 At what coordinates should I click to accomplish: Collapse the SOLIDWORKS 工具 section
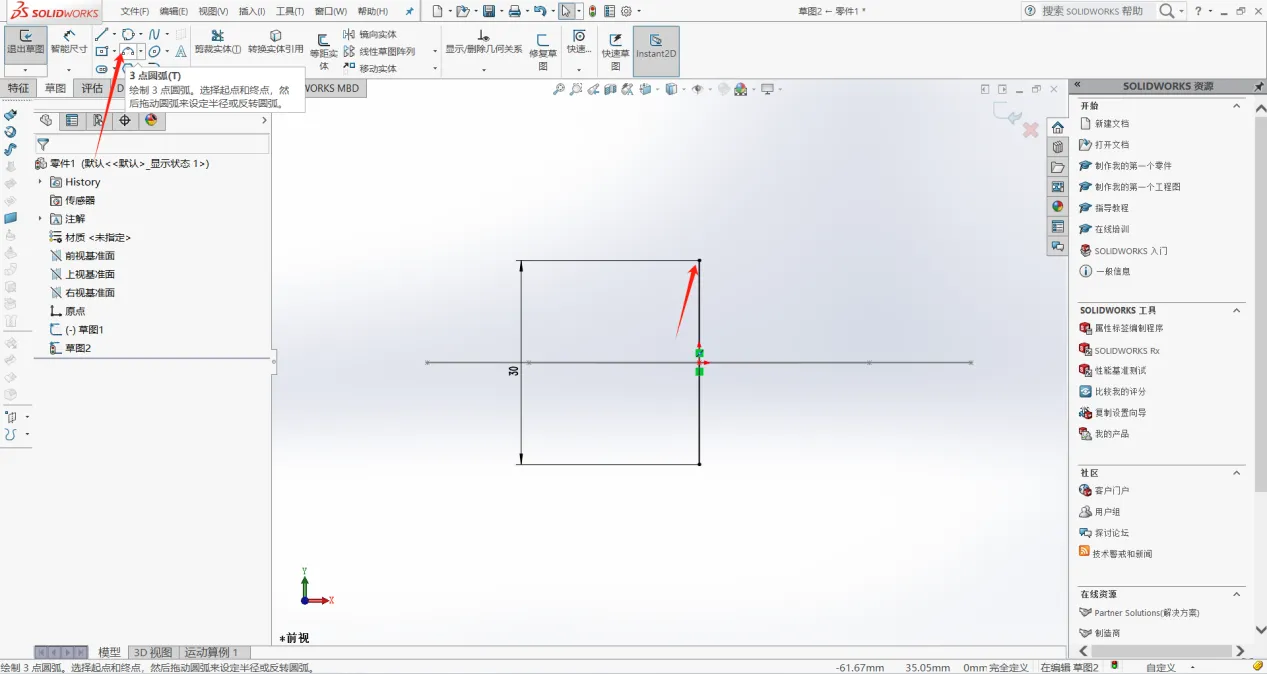(x=1236, y=310)
